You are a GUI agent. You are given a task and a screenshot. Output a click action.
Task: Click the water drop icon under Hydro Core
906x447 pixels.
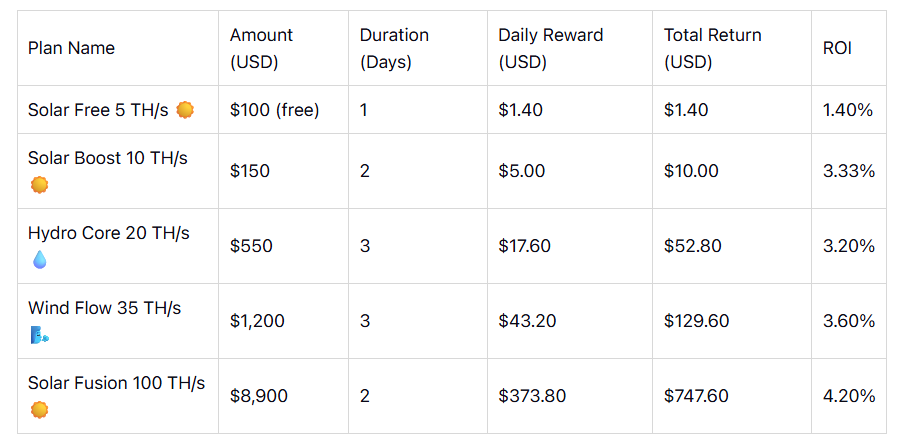[39, 260]
